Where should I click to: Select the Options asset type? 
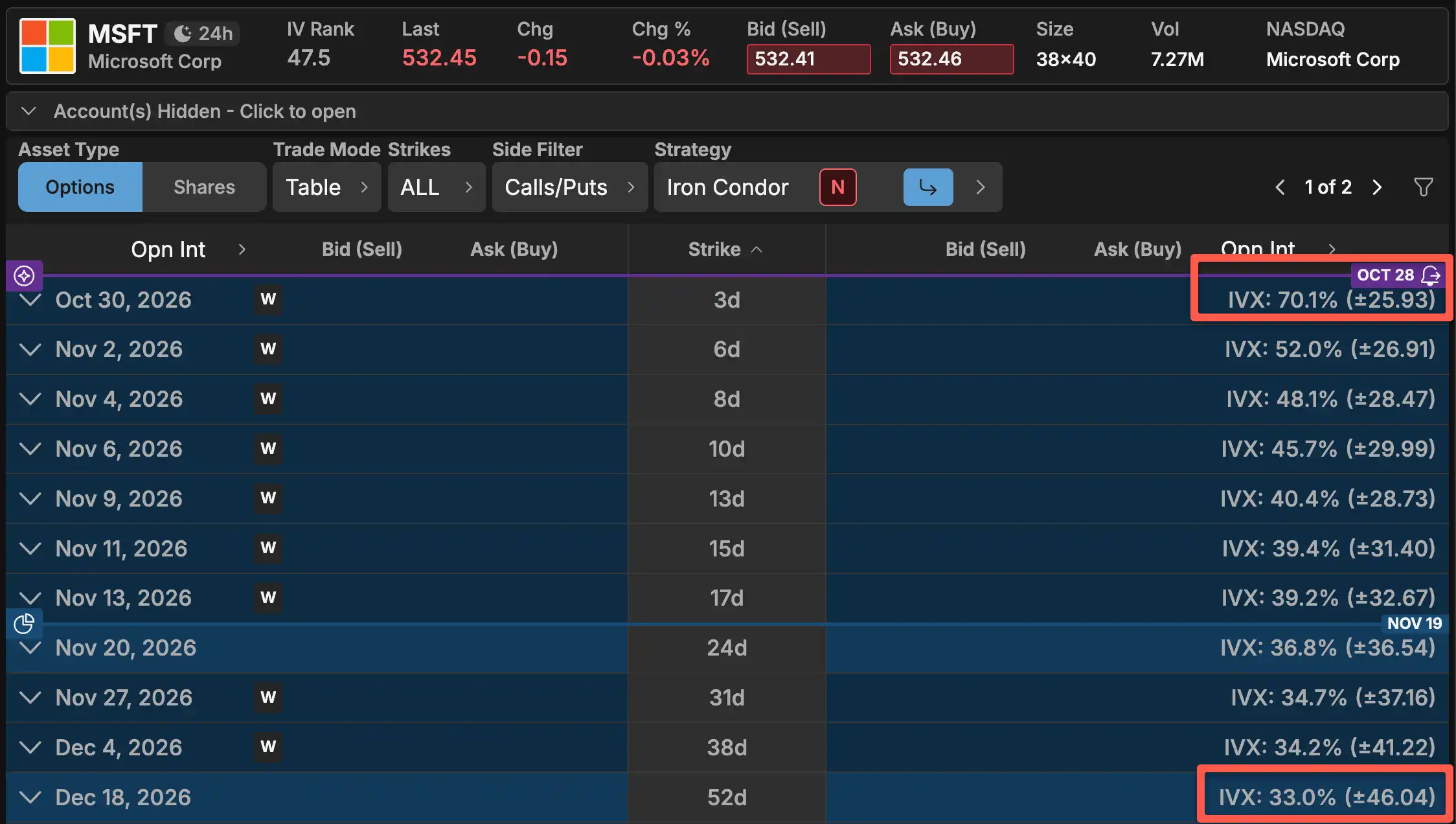tap(80, 187)
